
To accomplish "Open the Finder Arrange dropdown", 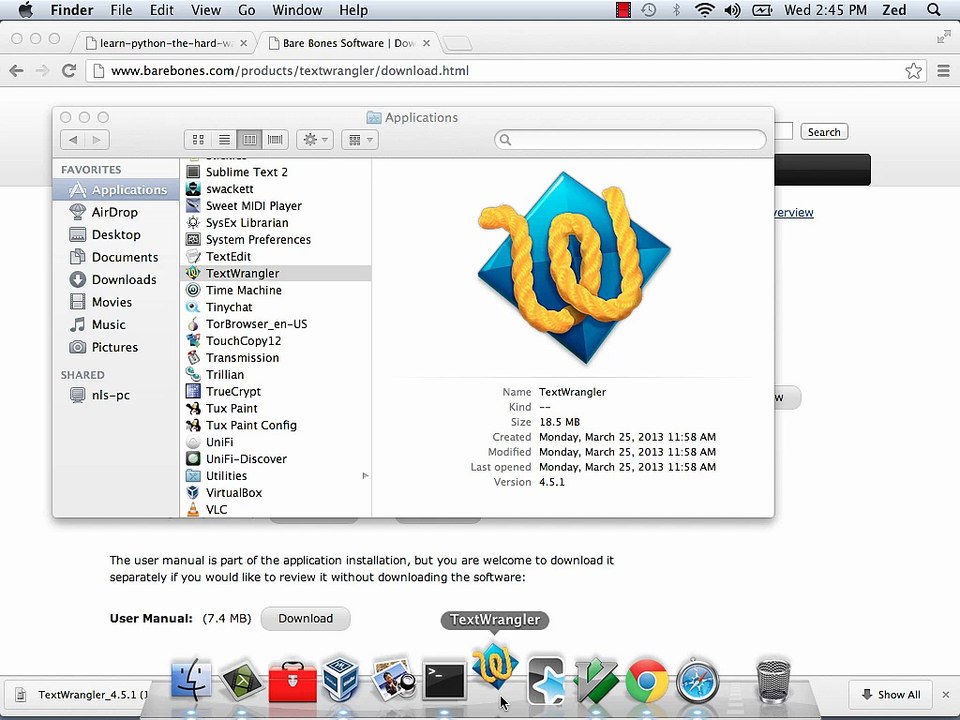I will pos(359,140).
